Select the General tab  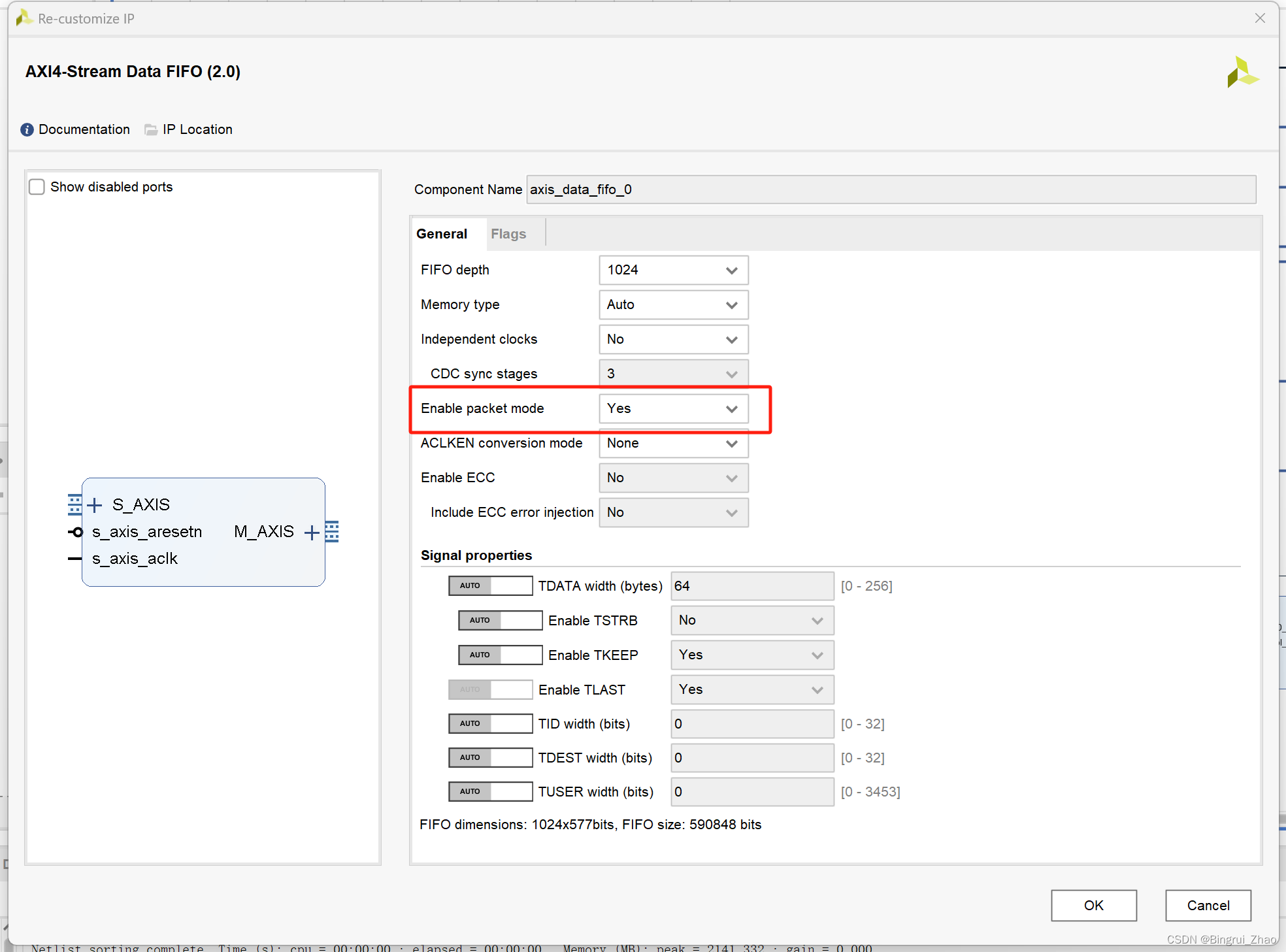[x=442, y=234]
